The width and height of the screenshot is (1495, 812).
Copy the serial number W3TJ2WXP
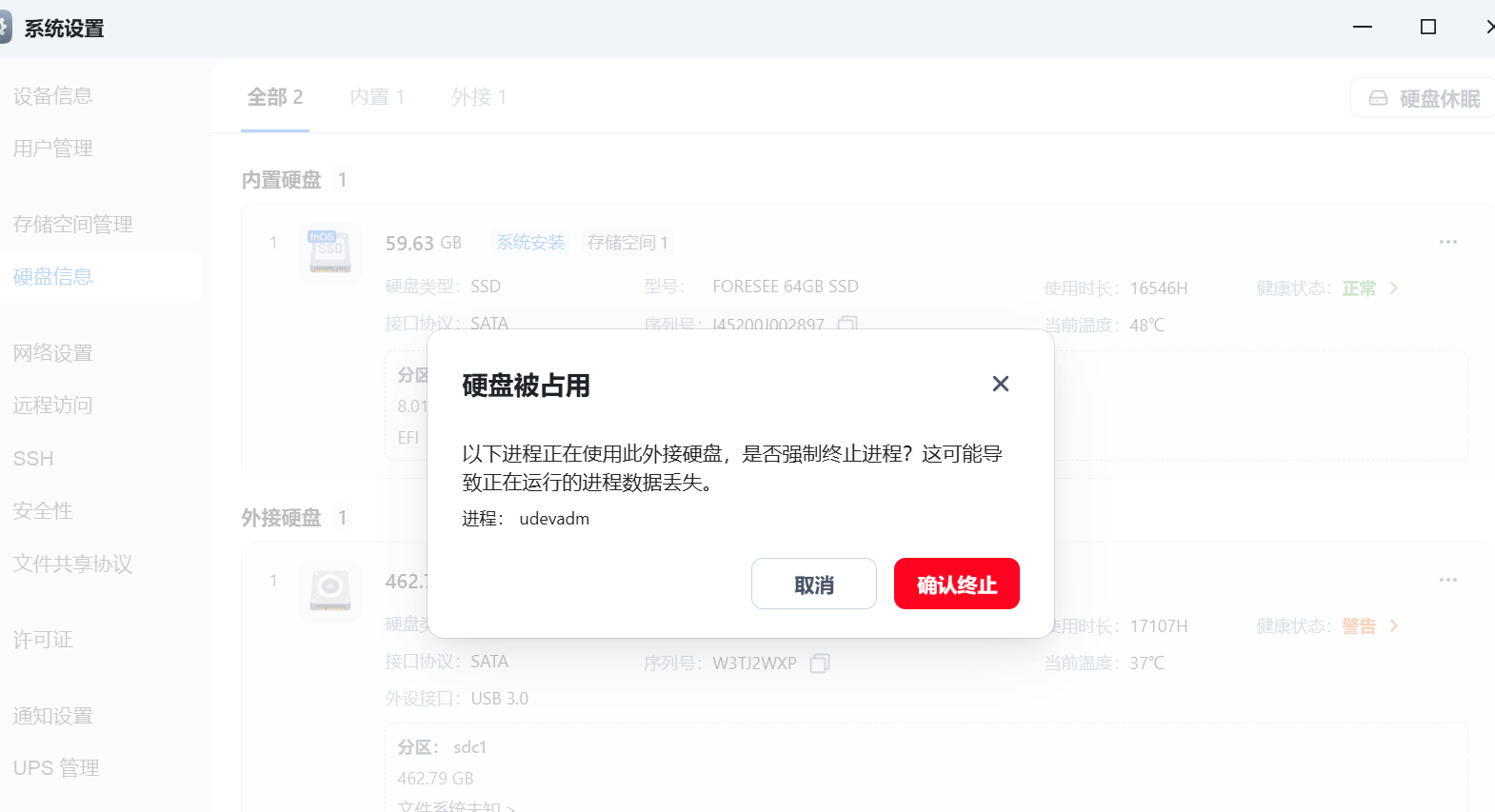point(820,663)
